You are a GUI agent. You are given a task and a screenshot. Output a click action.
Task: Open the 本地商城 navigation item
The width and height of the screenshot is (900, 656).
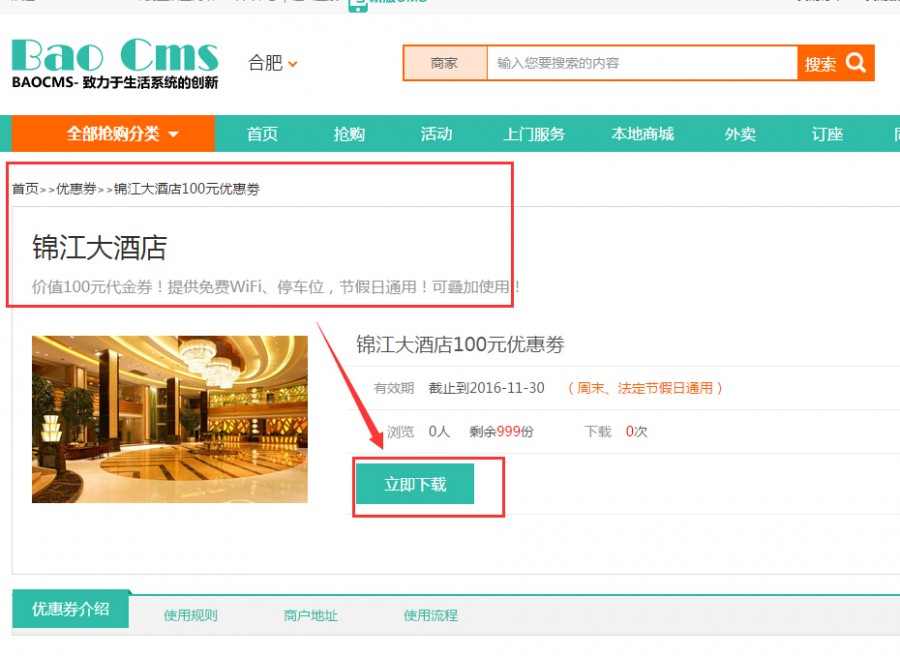[x=642, y=134]
